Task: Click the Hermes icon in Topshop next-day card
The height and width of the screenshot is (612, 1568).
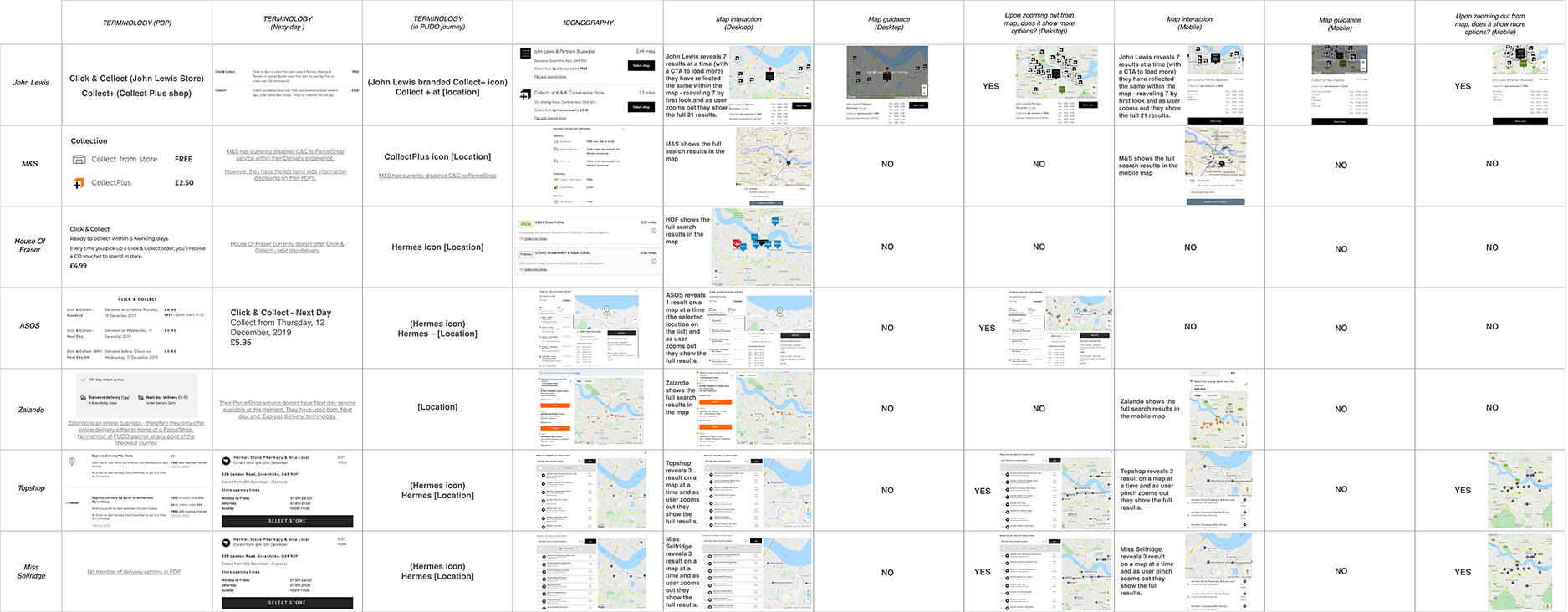Action: (226, 461)
